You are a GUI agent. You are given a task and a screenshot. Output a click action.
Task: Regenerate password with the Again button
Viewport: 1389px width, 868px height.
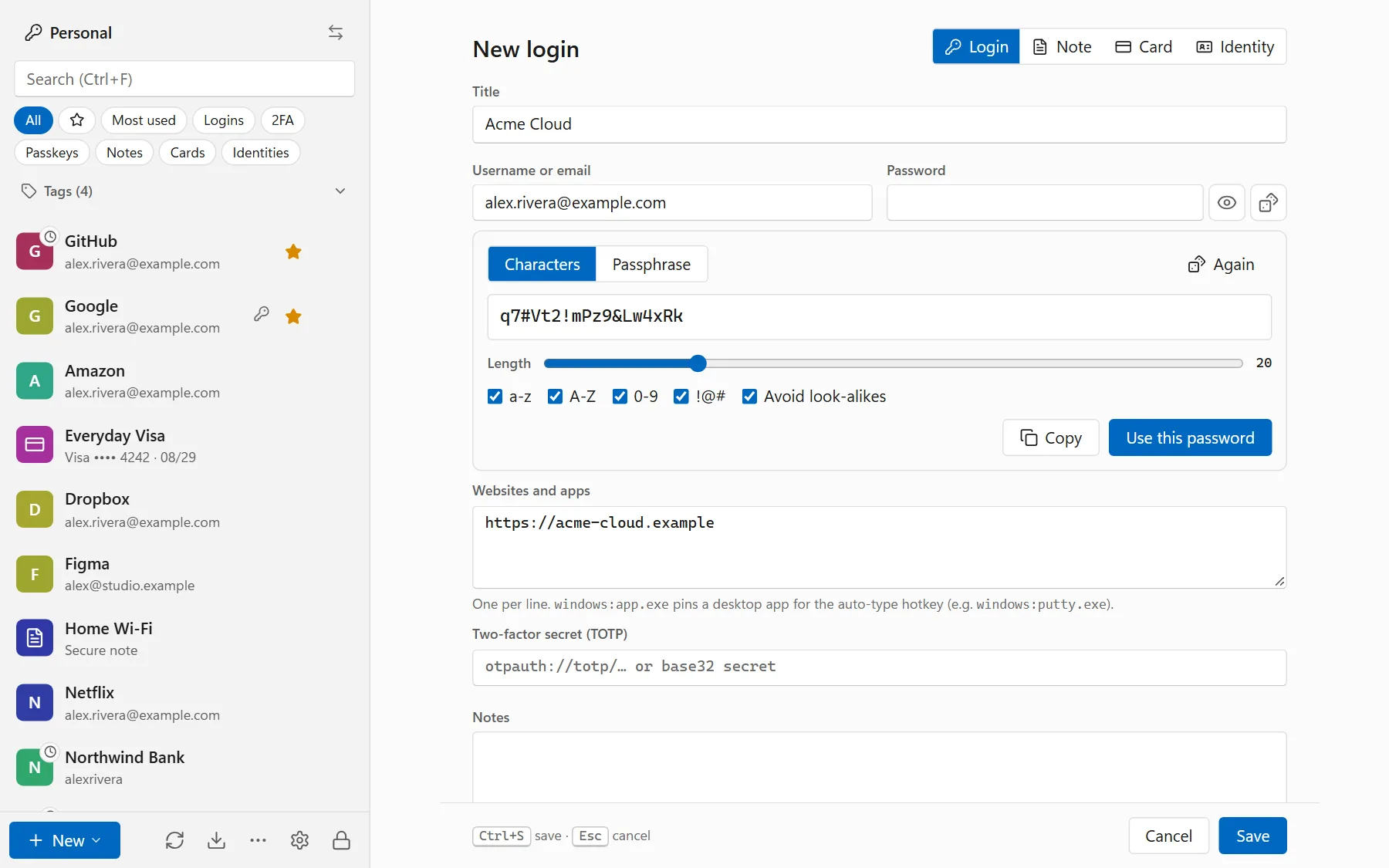1222,265
